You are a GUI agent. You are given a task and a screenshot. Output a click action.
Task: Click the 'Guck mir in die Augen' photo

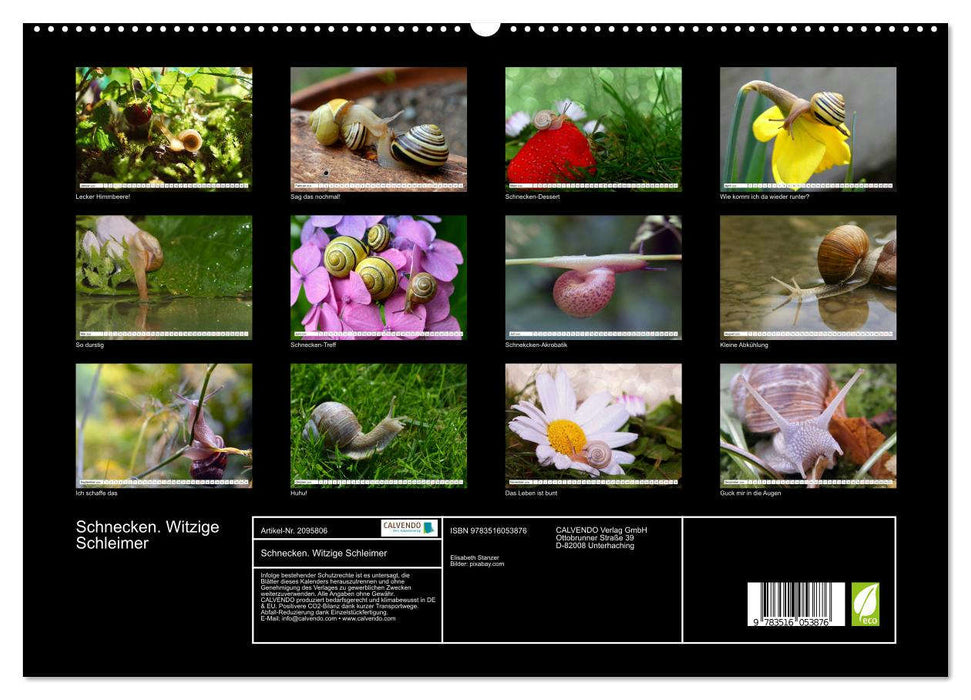(x=807, y=425)
